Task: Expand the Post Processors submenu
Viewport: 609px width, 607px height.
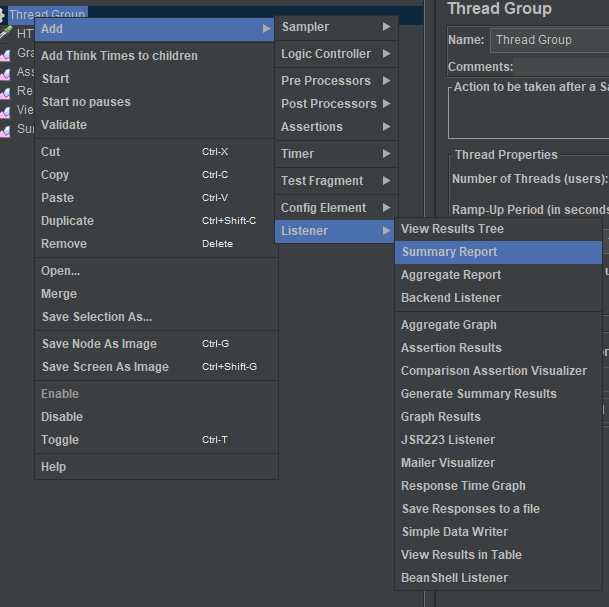Action: (336, 104)
